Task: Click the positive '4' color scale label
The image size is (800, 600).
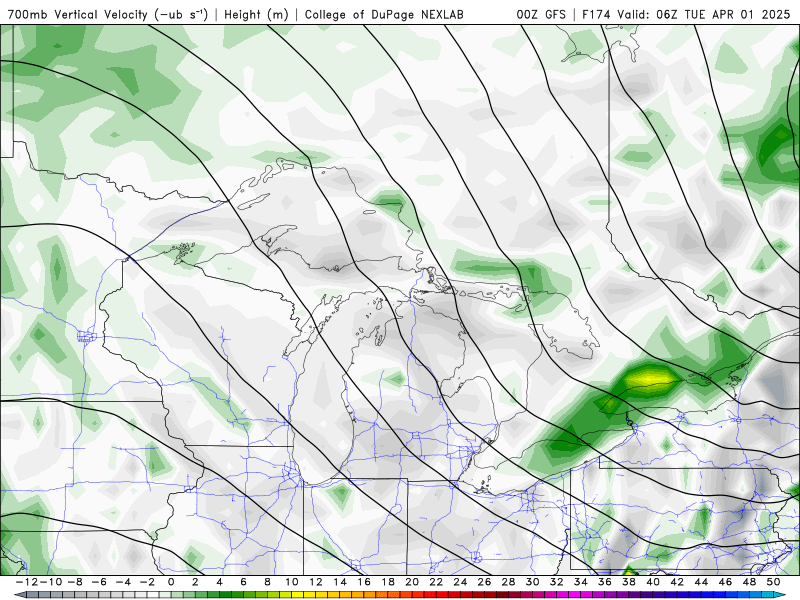Action: (219, 582)
